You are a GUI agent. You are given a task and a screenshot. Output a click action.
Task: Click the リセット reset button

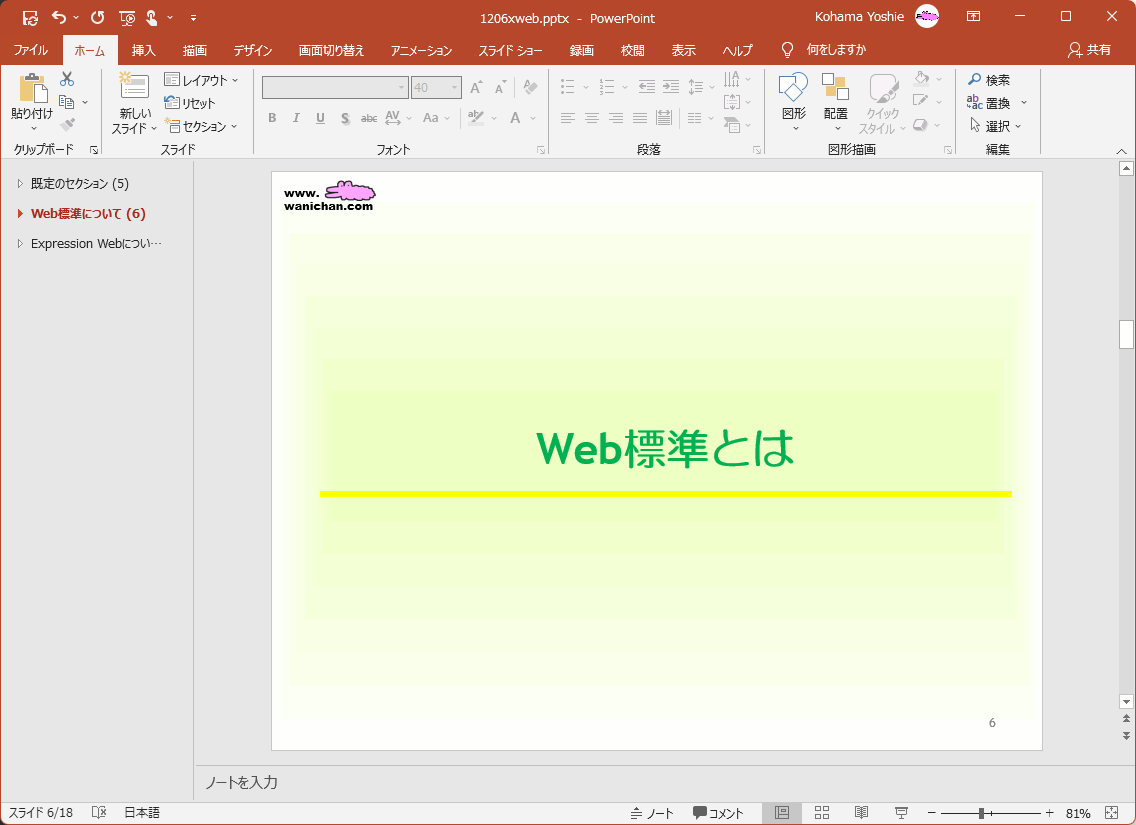click(190, 103)
